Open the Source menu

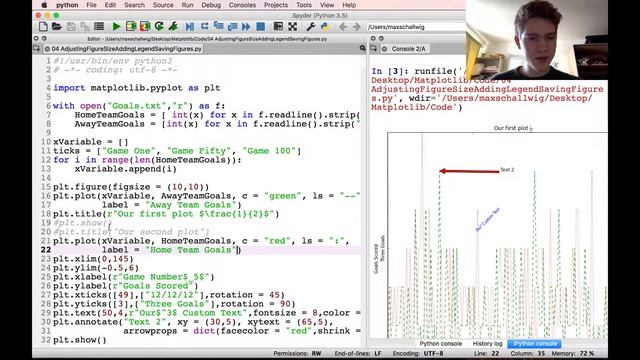point(163,5)
